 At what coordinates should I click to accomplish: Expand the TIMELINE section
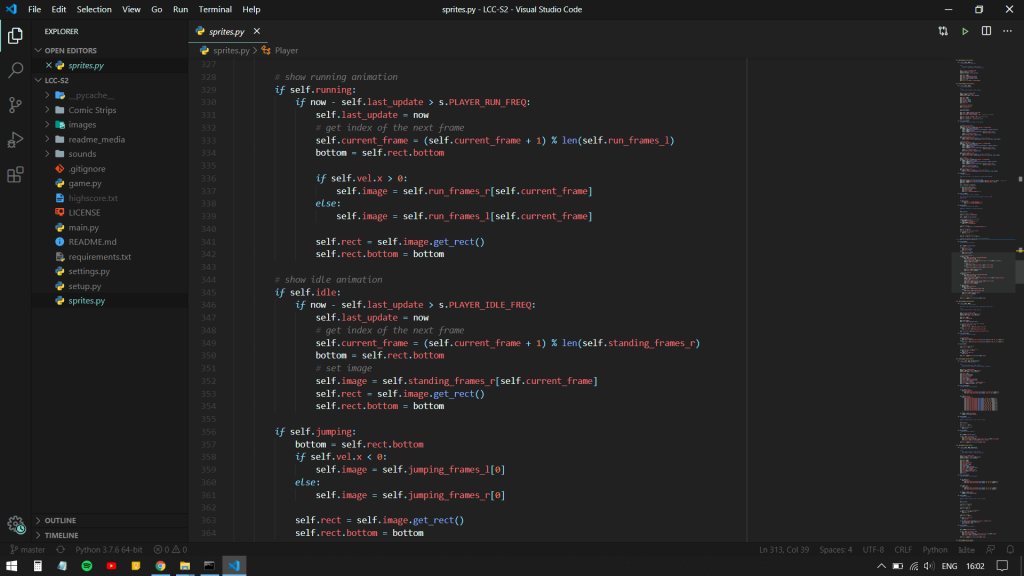[x=61, y=535]
